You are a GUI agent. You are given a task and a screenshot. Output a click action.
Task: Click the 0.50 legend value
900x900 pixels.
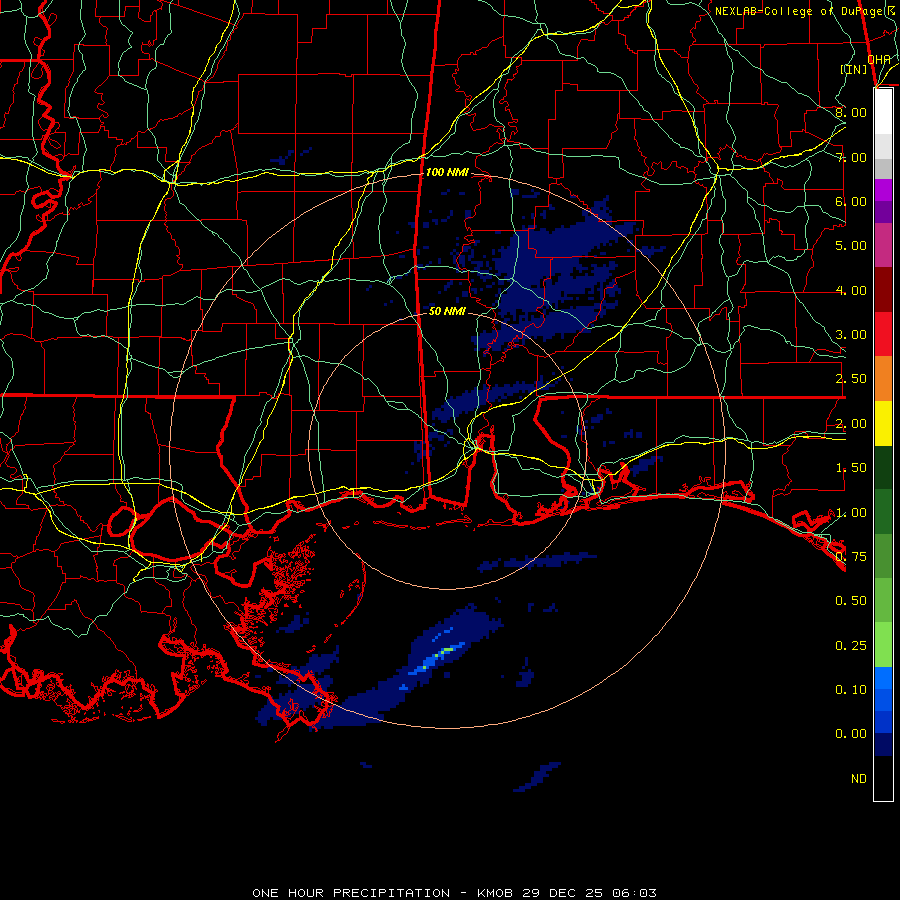851,601
